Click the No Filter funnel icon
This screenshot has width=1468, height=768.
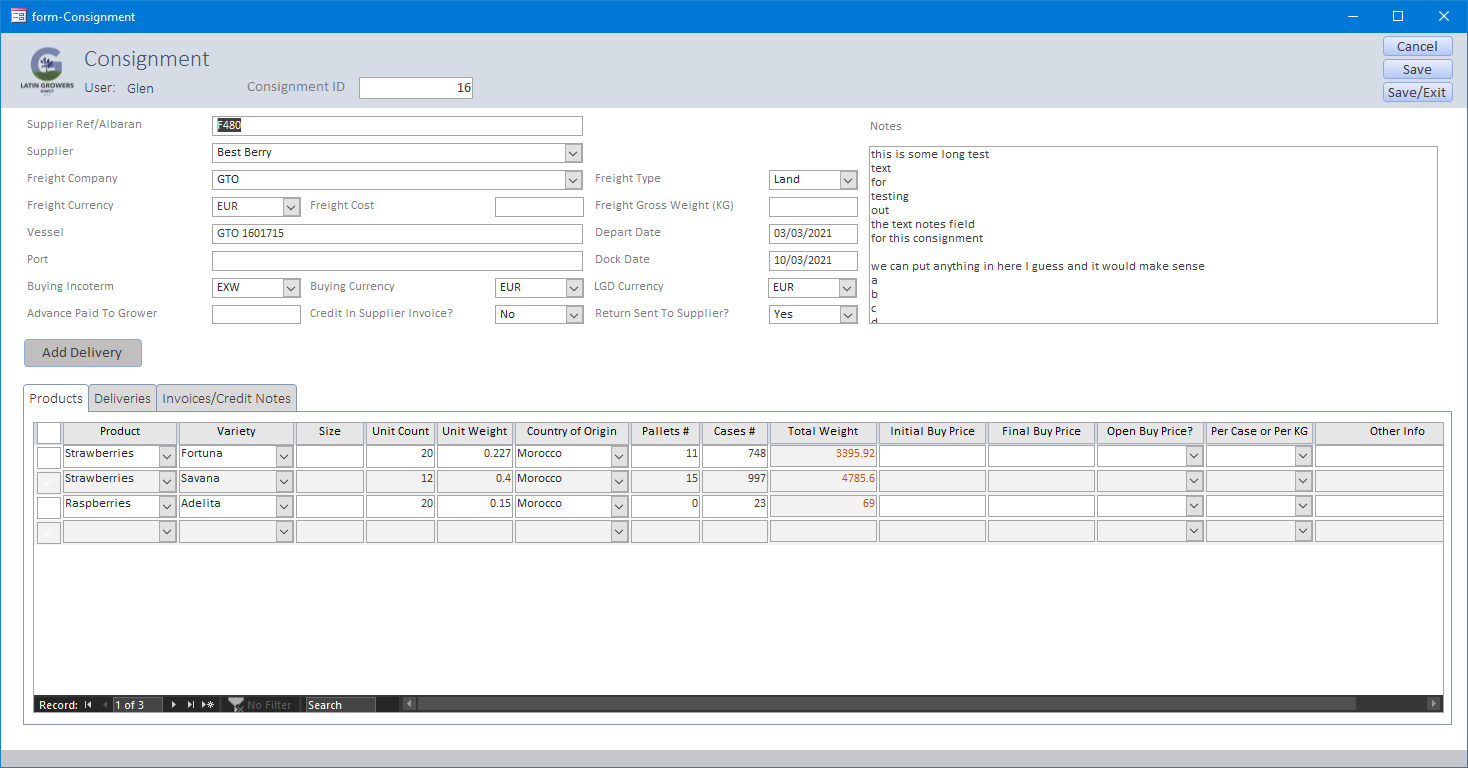[x=236, y=705]
